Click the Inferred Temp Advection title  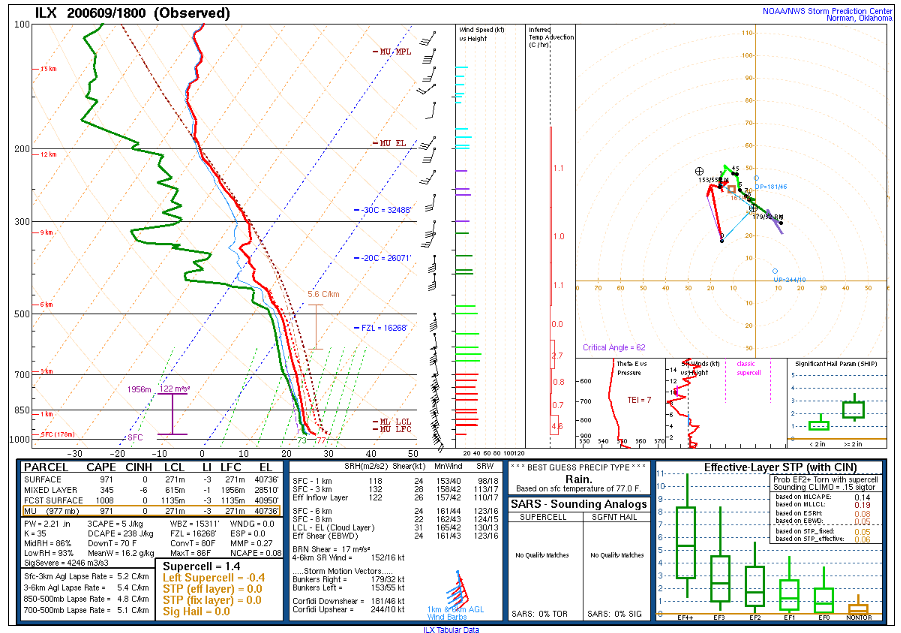tap(551, 37)
